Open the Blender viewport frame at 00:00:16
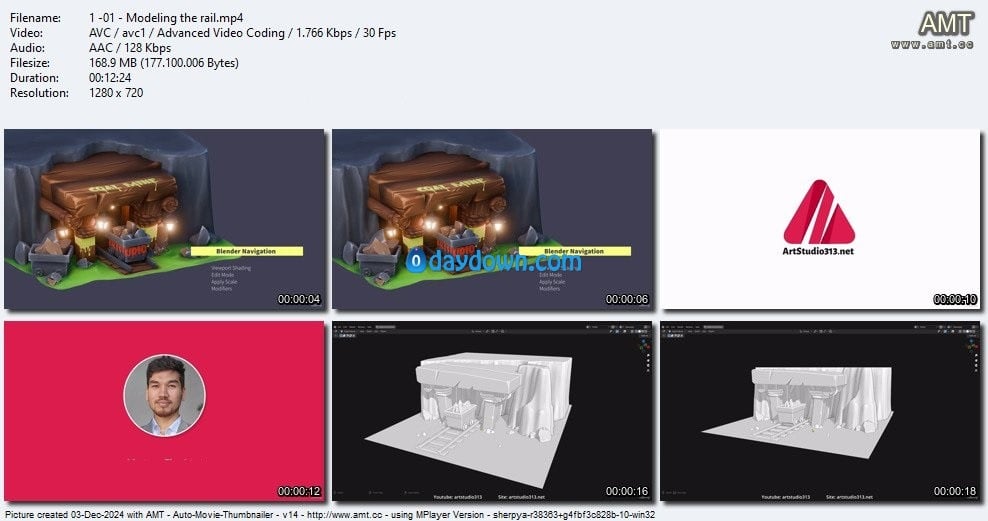Viewport: 988px width, 521px height. pos(492,411)
